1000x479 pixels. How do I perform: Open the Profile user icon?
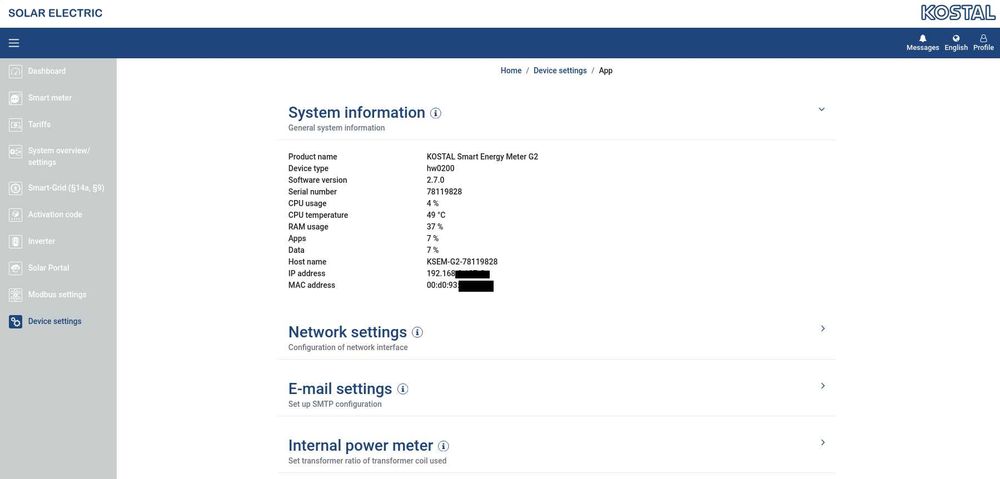[x=983, y=38]
